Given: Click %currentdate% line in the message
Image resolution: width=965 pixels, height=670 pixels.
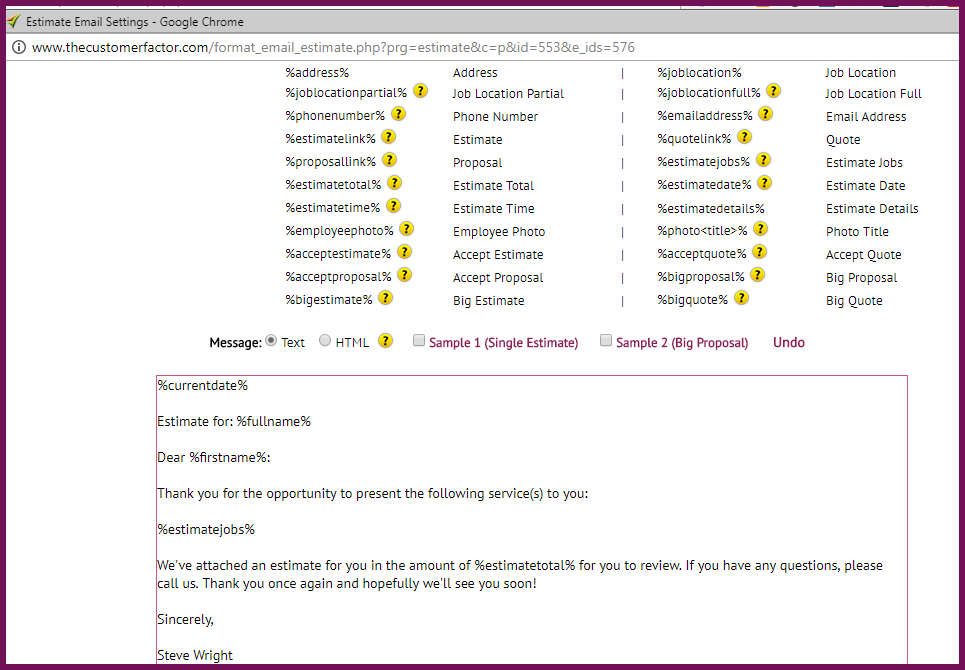Looking at the screenshot, I should pos(202,386).
